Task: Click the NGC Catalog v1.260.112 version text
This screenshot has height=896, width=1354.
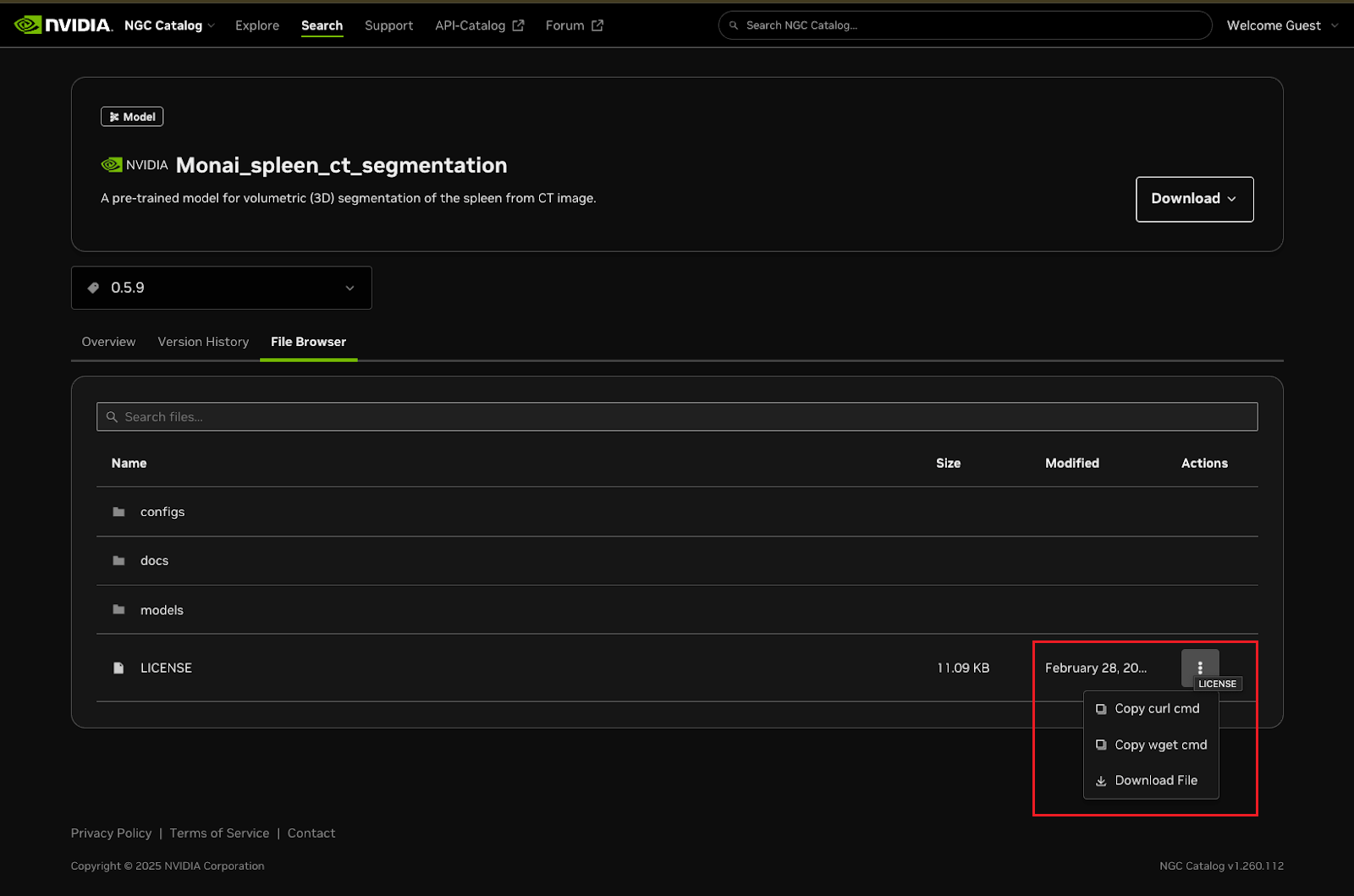Action: (1221, 866)
